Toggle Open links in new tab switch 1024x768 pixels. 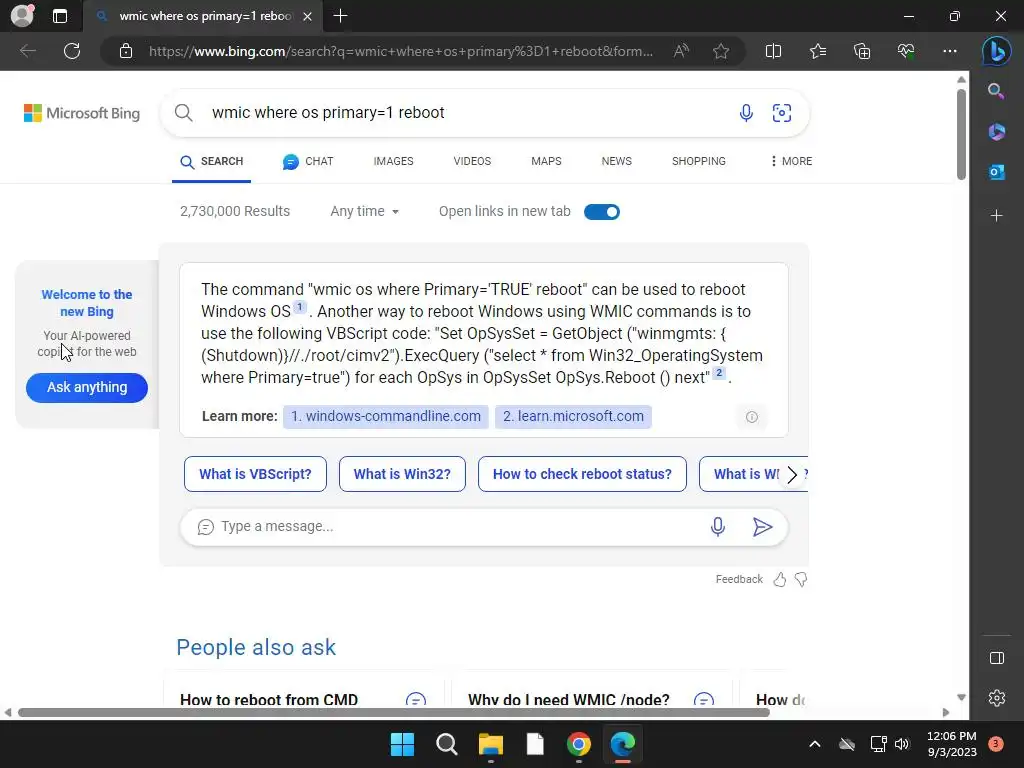[601, 212]
